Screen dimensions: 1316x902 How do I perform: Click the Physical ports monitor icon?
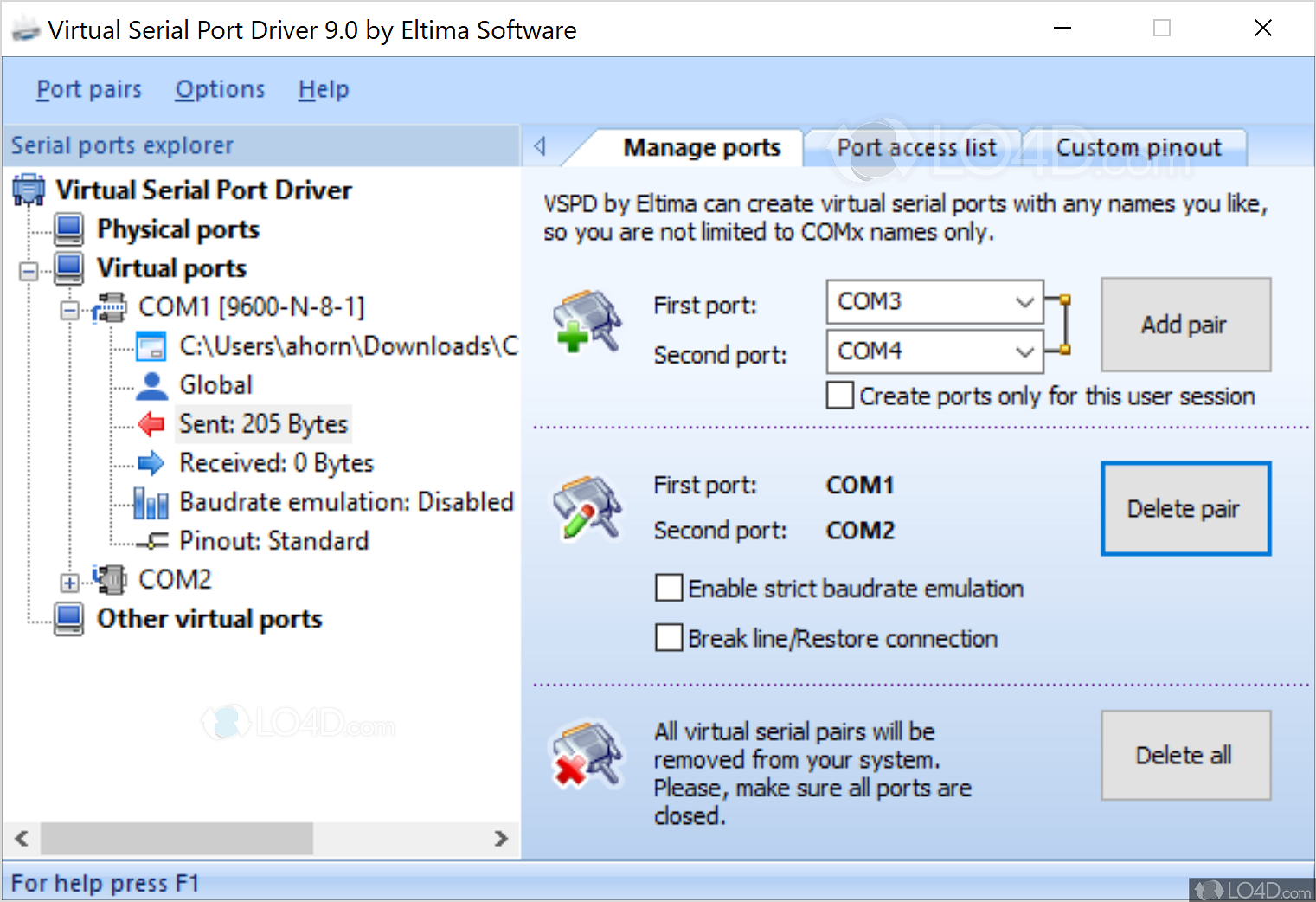[69, 229]
